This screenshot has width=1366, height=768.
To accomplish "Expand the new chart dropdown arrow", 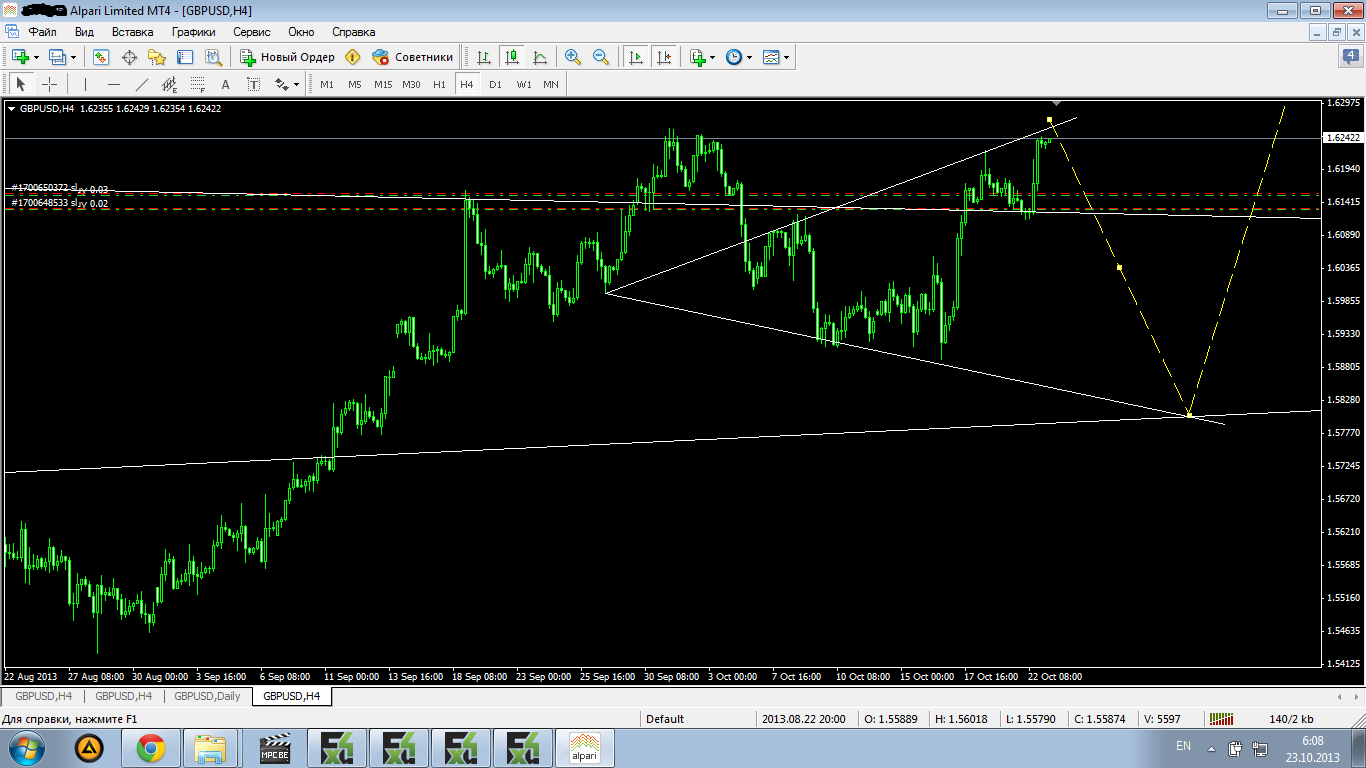I will pos(36,57).
